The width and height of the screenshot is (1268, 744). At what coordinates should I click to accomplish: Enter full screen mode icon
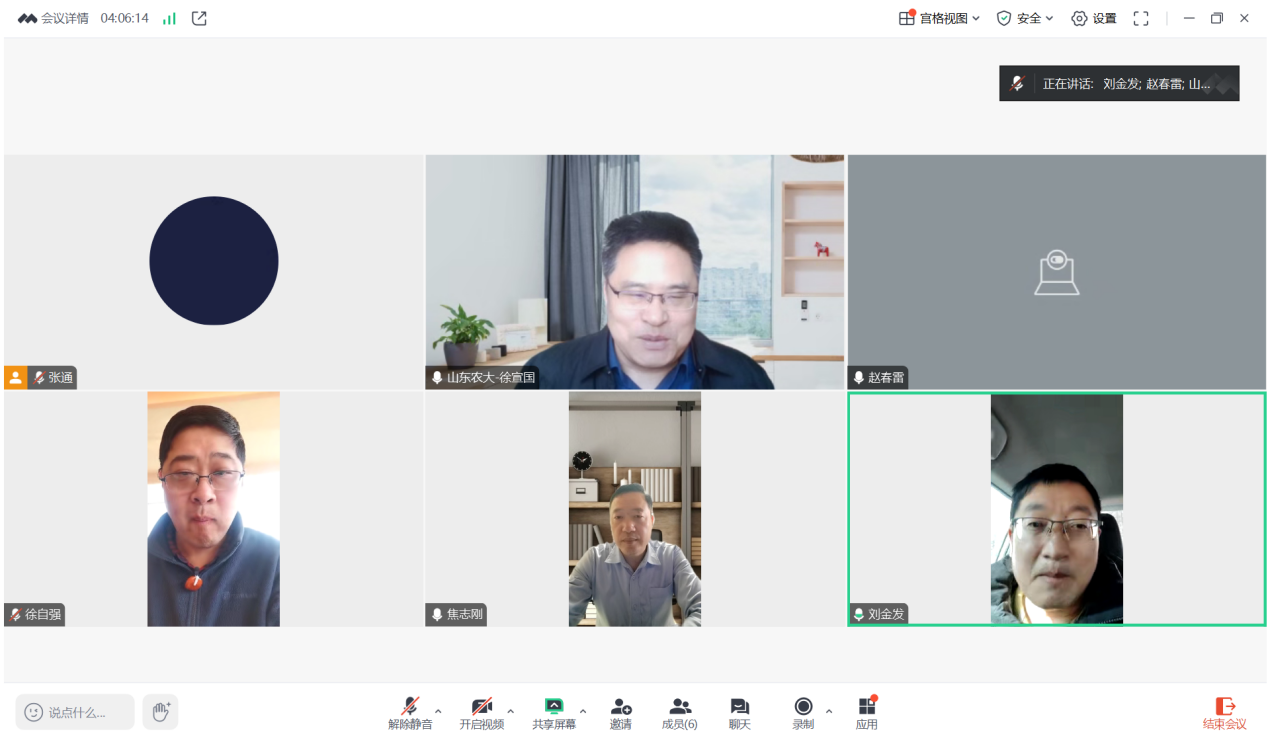1140,18
